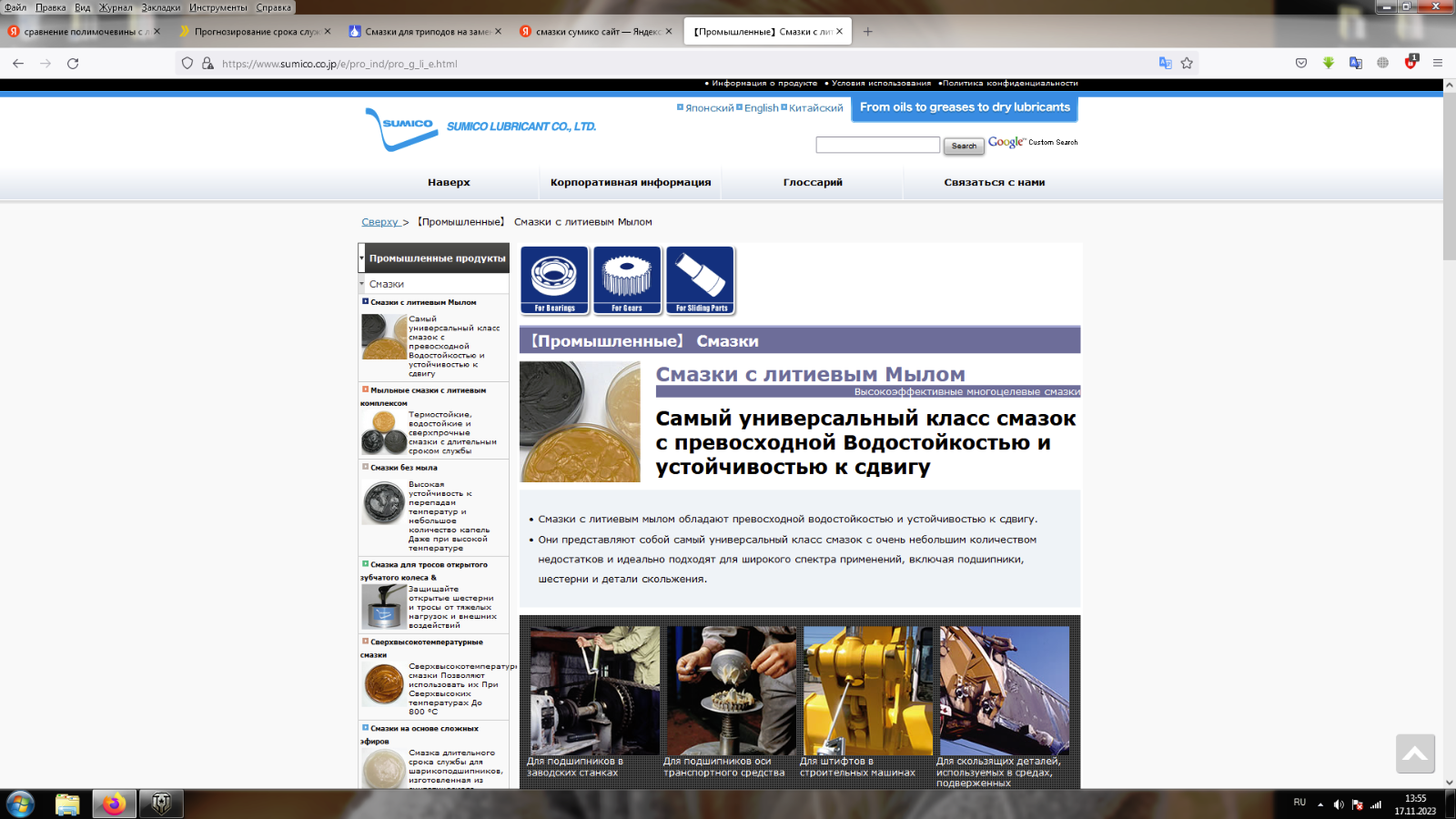Click the For Gears icon
This screenshot has height=819, width=1456.
(627, 280)
